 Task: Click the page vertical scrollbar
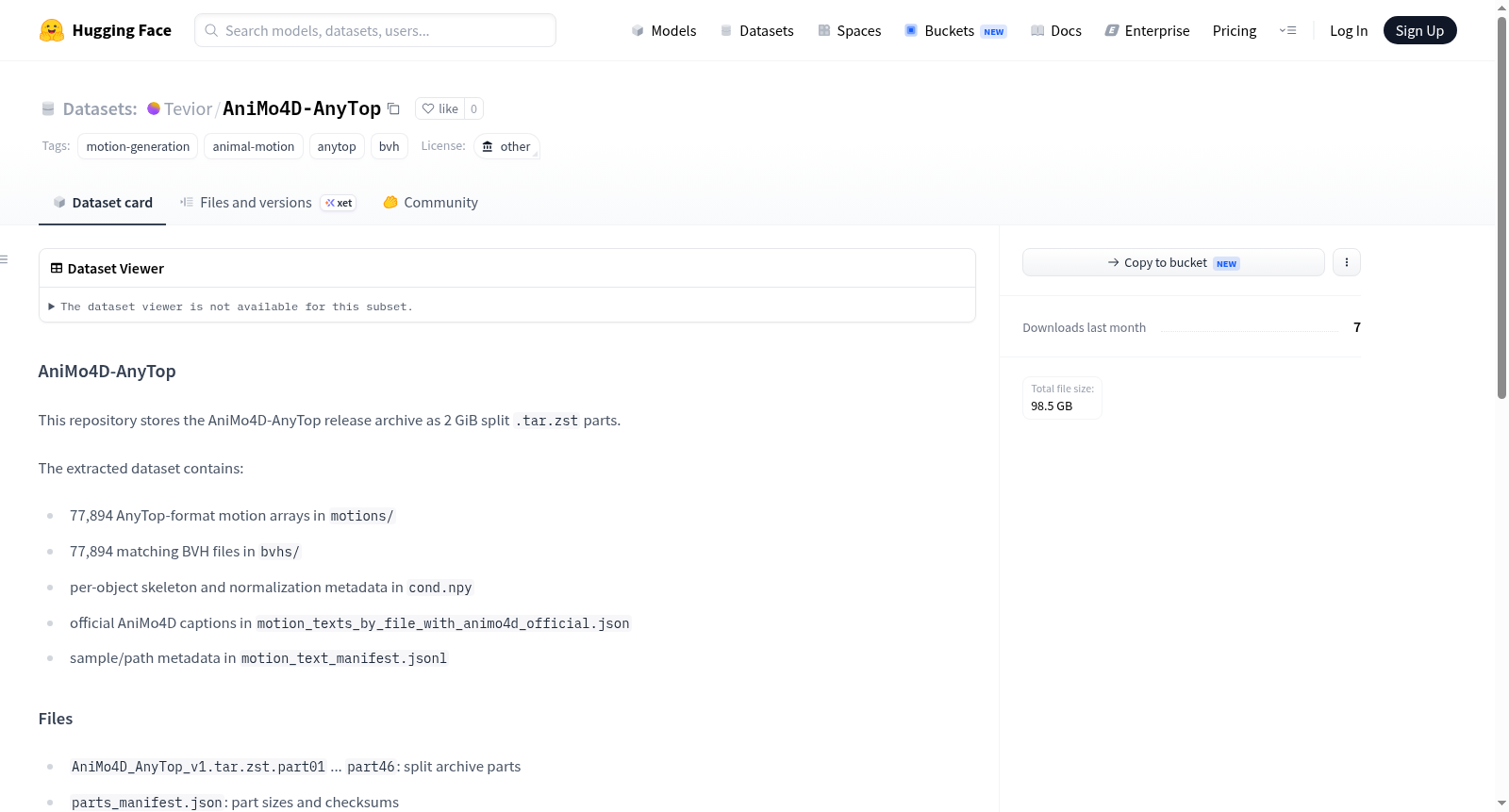[x=1501, y=207]
